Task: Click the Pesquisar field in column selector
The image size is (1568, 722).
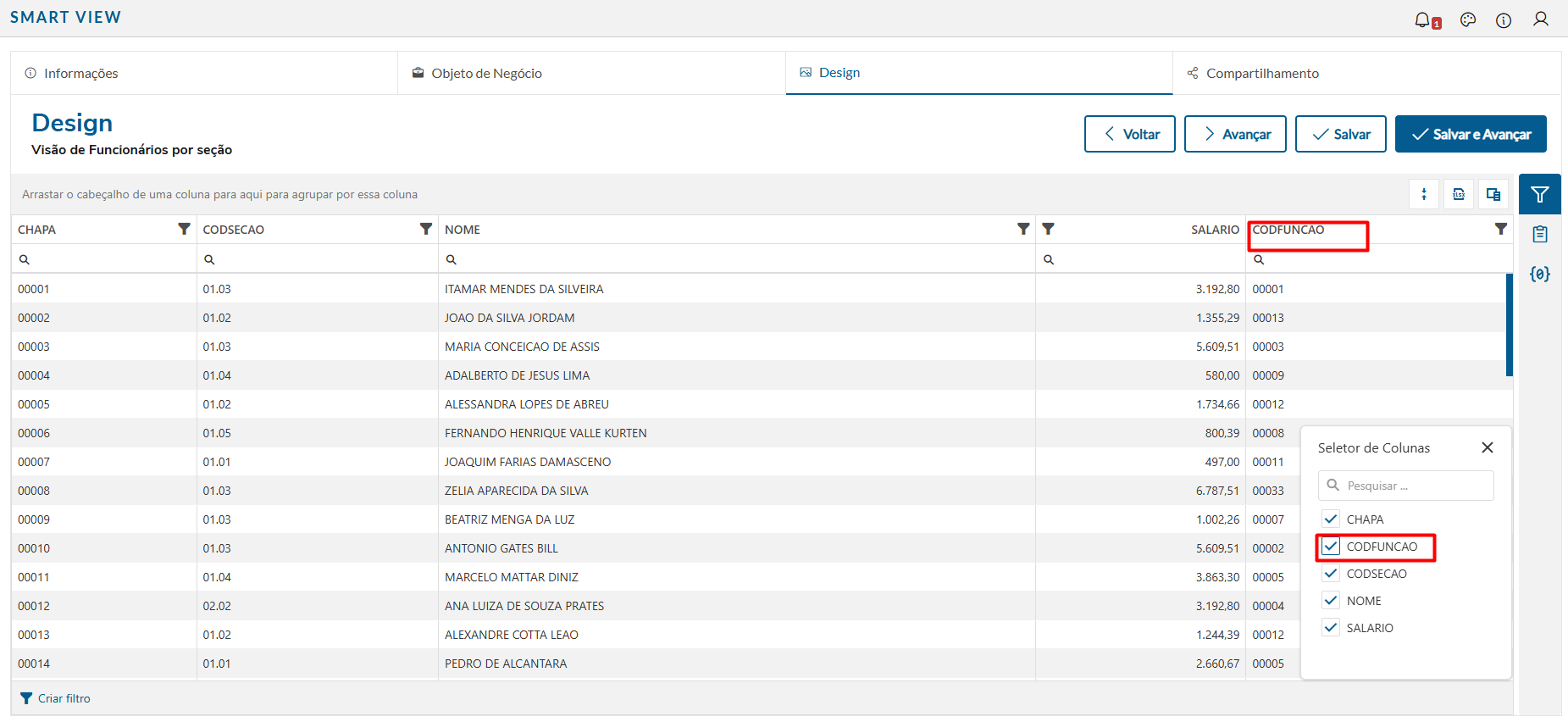Action: coord(1406,486)
